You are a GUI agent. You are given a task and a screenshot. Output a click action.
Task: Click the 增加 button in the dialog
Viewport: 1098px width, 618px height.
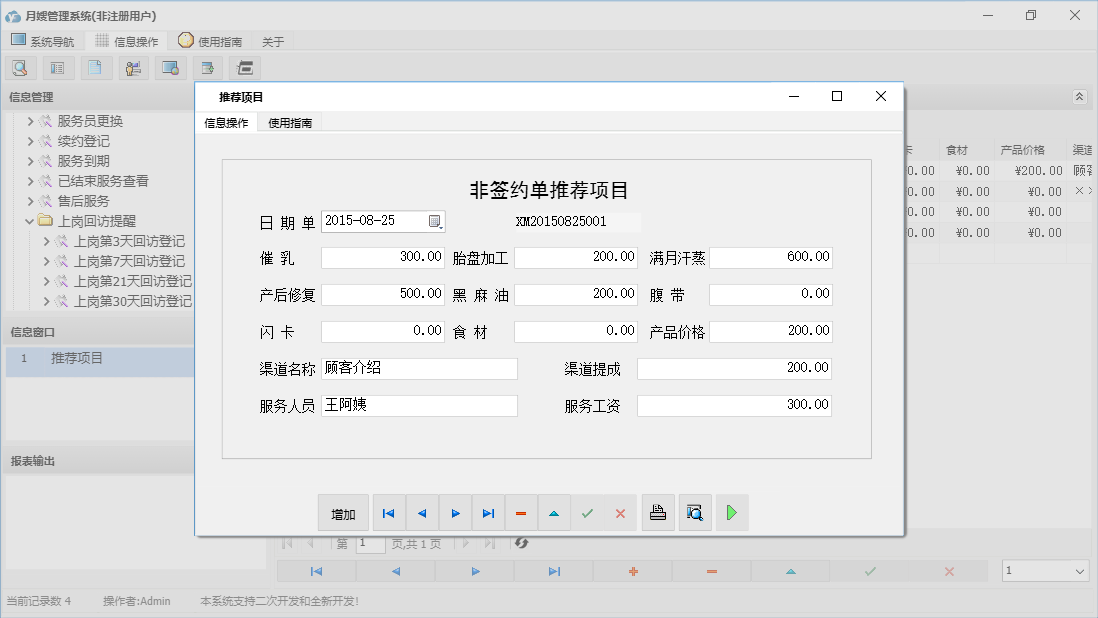(343, 512)
